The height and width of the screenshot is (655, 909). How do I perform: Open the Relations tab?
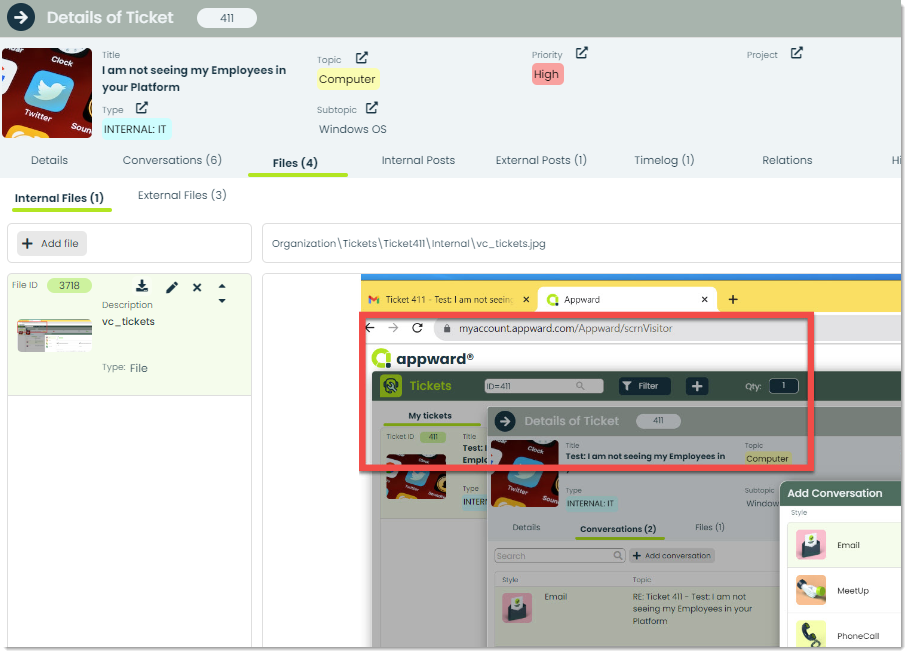pyautogui.click(x=787, y=161)
